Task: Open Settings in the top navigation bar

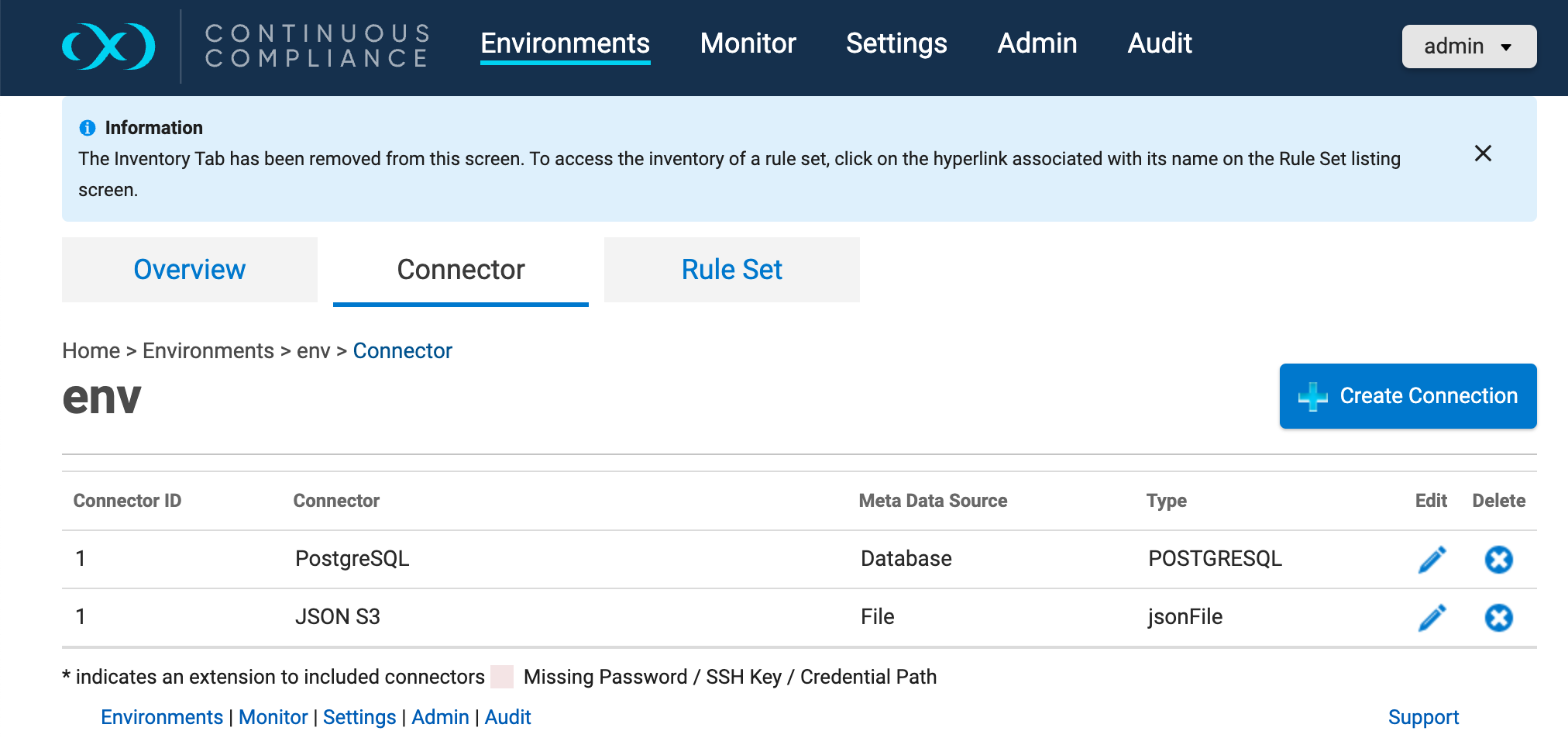Action: [x=896, y=43]
